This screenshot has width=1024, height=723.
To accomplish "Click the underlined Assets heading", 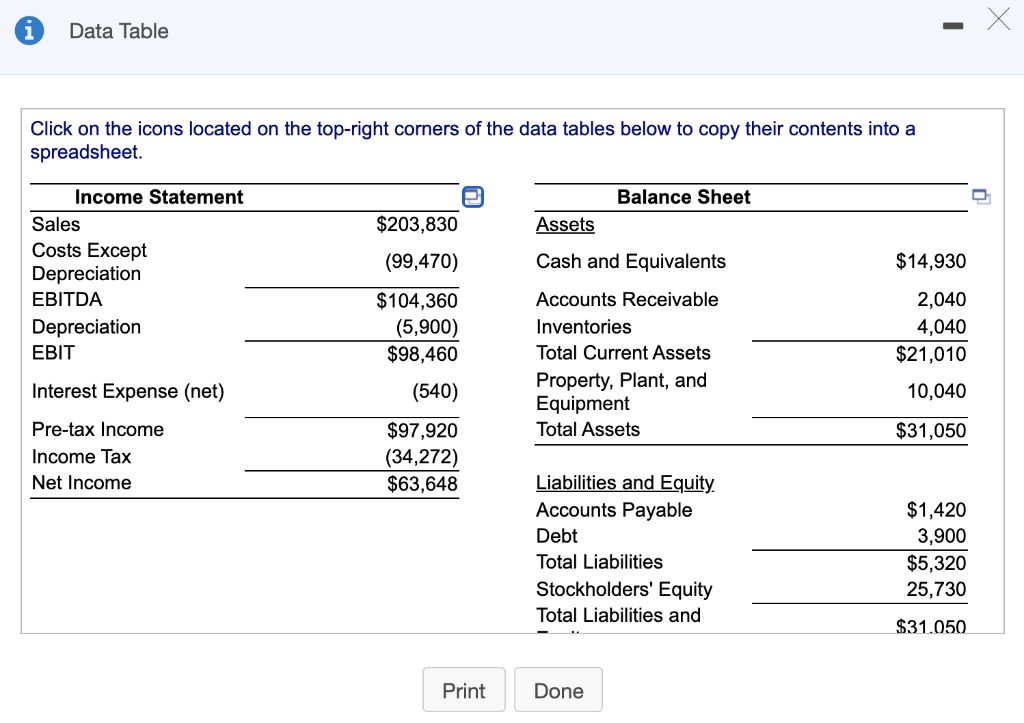I will [x=565, y=224].
